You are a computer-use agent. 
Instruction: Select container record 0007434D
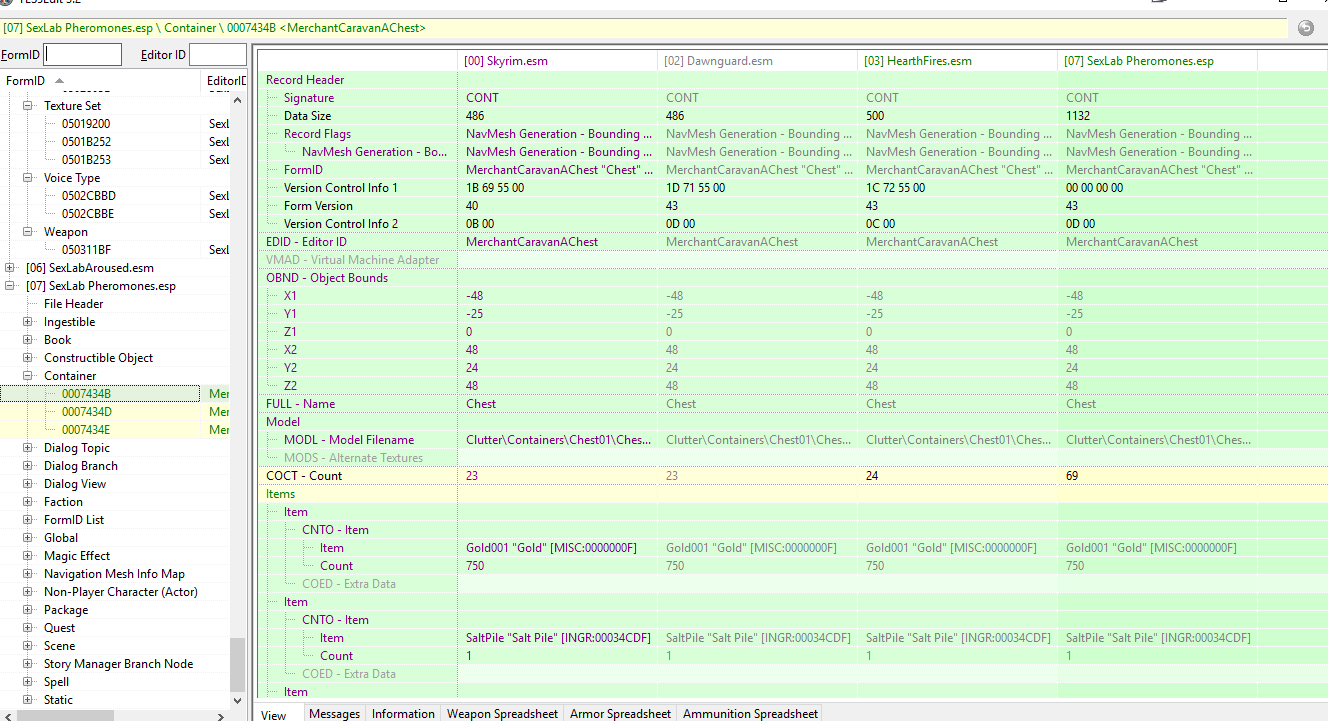pos(87,412)
